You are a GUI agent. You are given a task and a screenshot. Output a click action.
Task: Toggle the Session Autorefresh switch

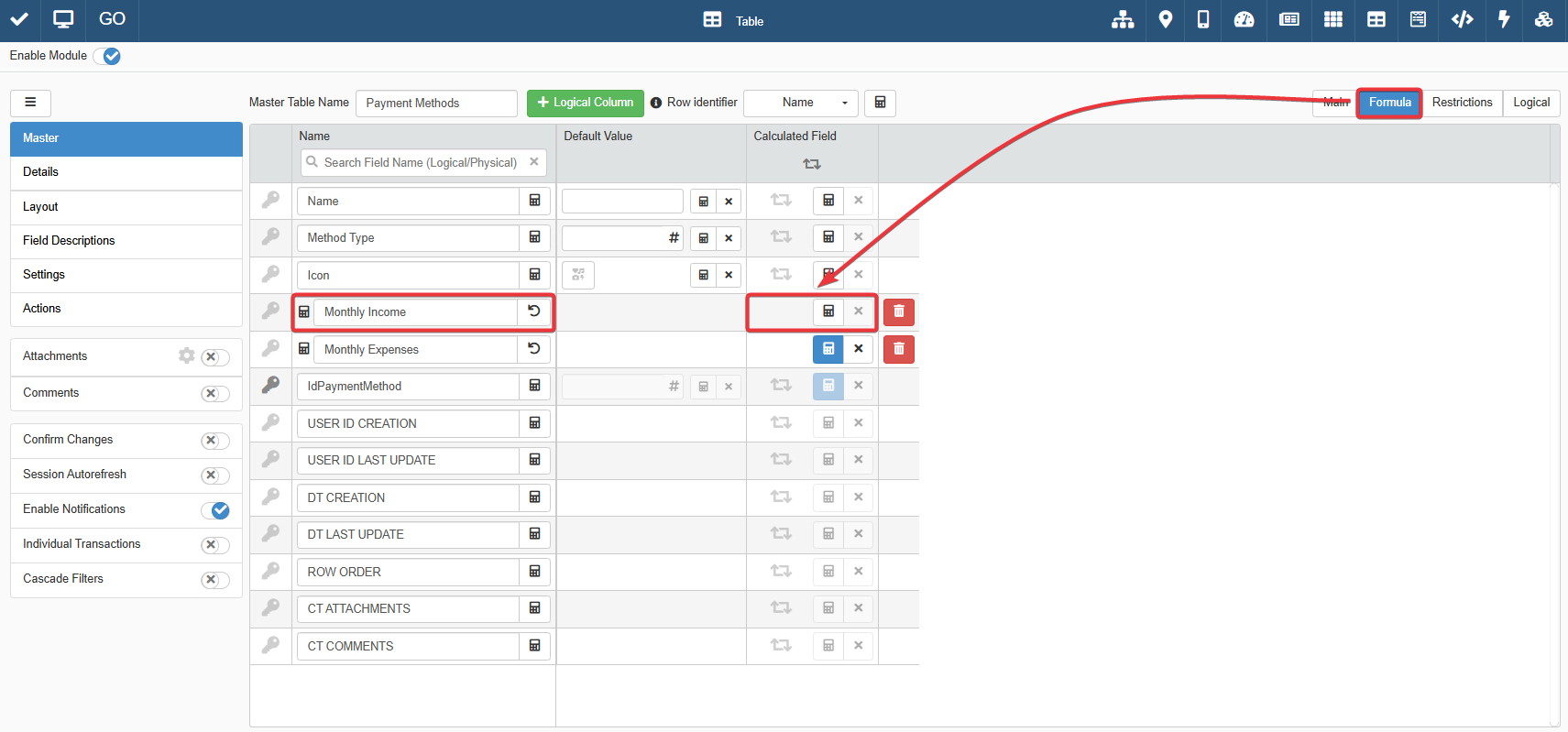coord(215,475)
